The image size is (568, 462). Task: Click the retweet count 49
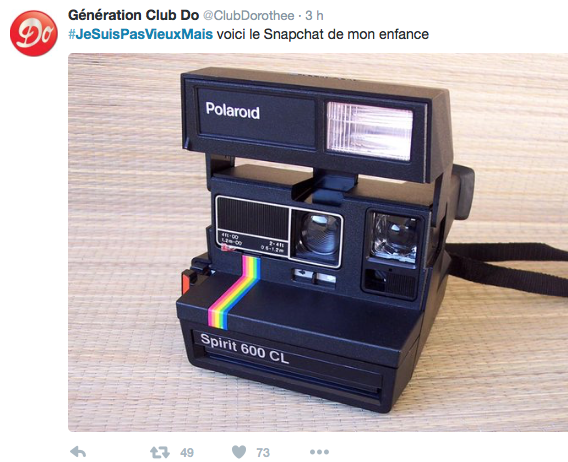[x=187, y=453]
